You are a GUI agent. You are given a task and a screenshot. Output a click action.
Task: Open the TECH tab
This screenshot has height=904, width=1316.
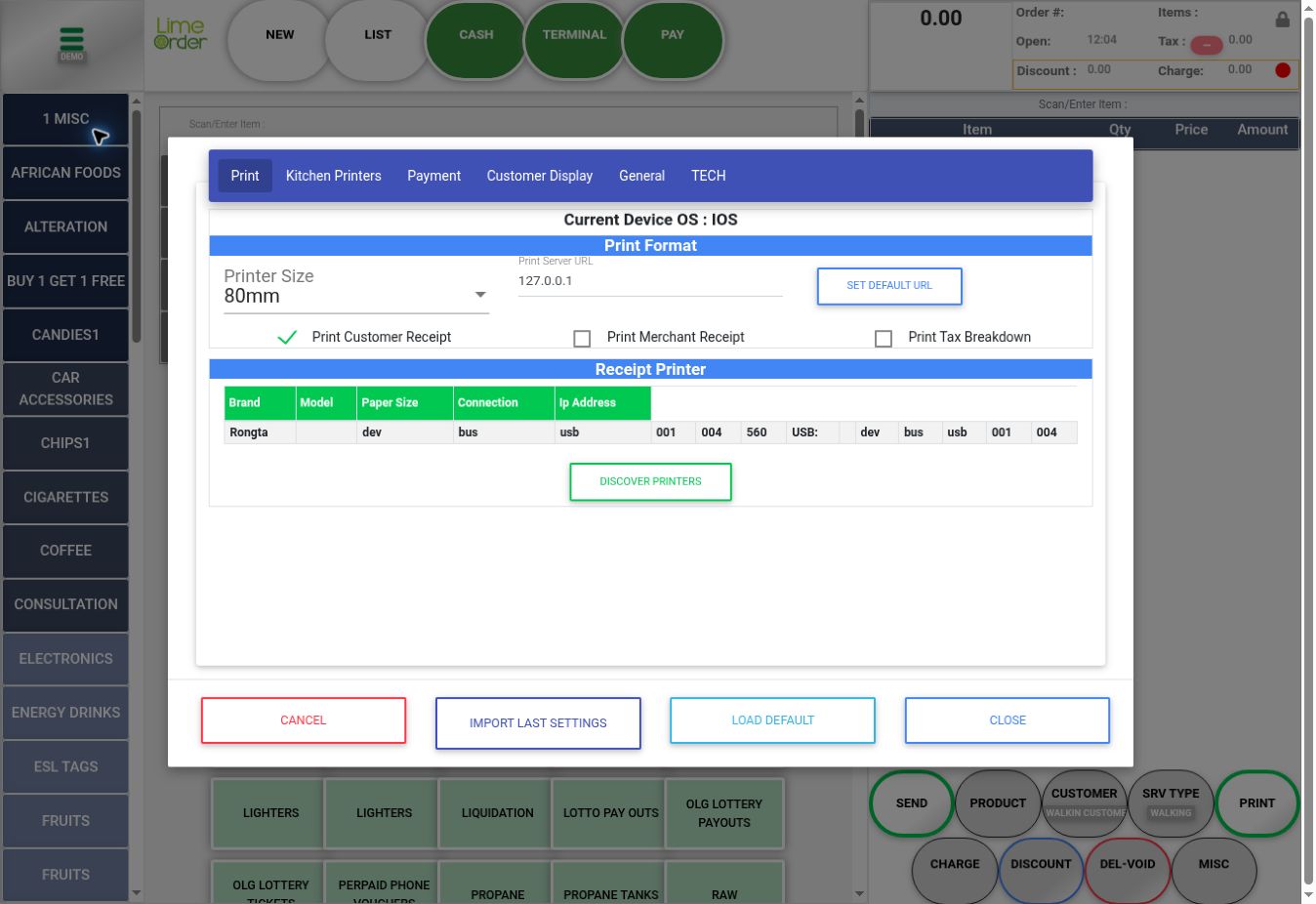(x=709, y=176)
